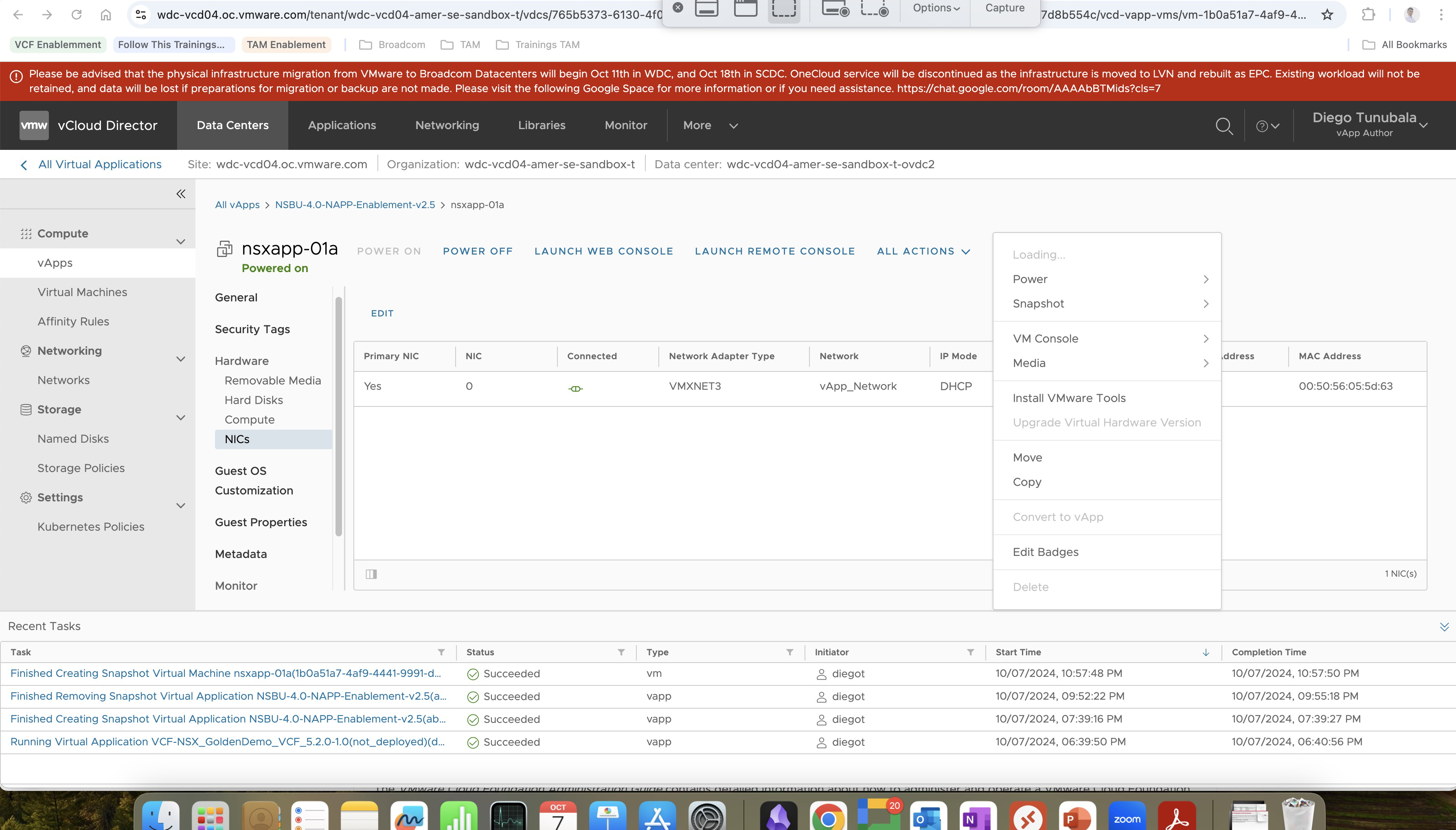The width and height of the screenshot is (1456, 830).
Task: Select Install VMware Tools menu entry
Action: 1069,398
